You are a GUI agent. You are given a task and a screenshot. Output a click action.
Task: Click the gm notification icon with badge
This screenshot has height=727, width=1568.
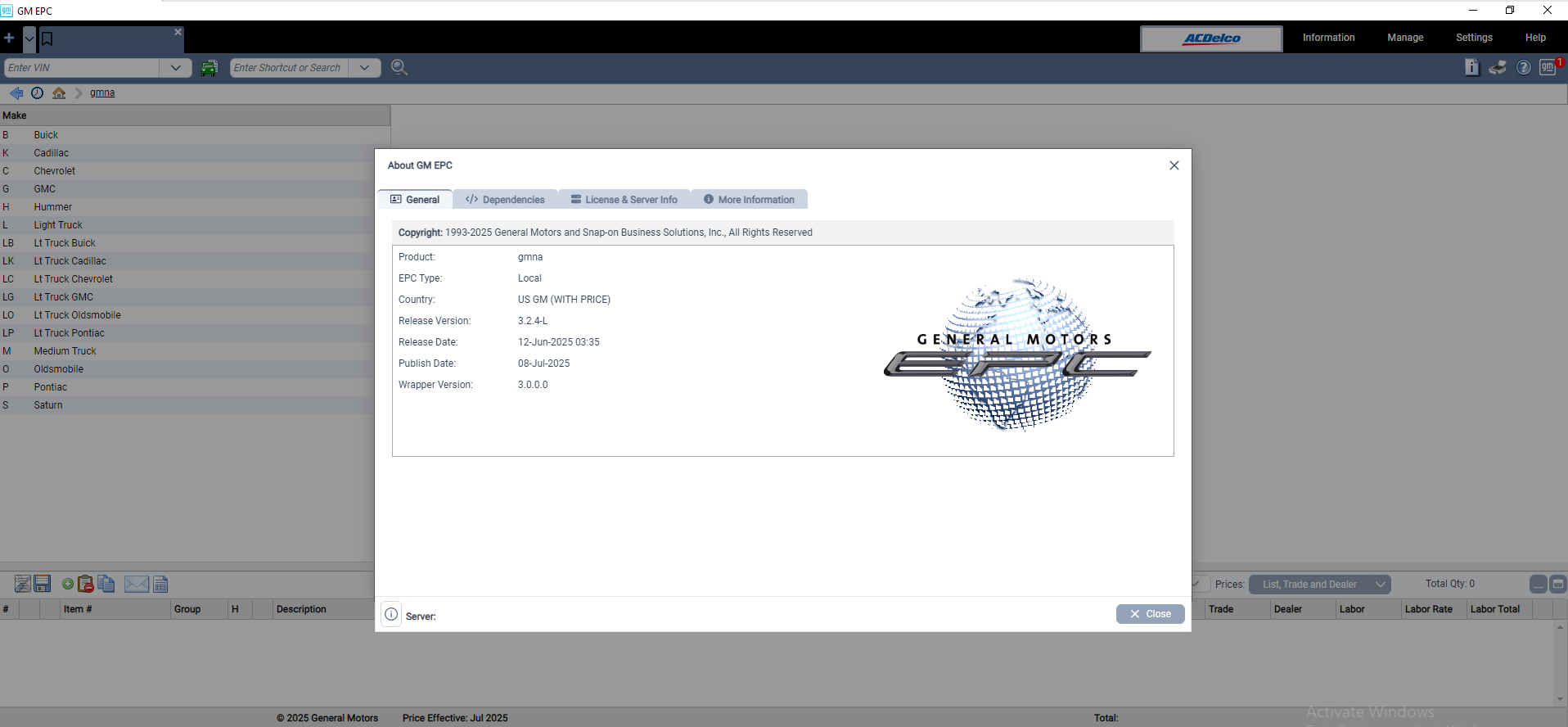tap(1548, 68)
